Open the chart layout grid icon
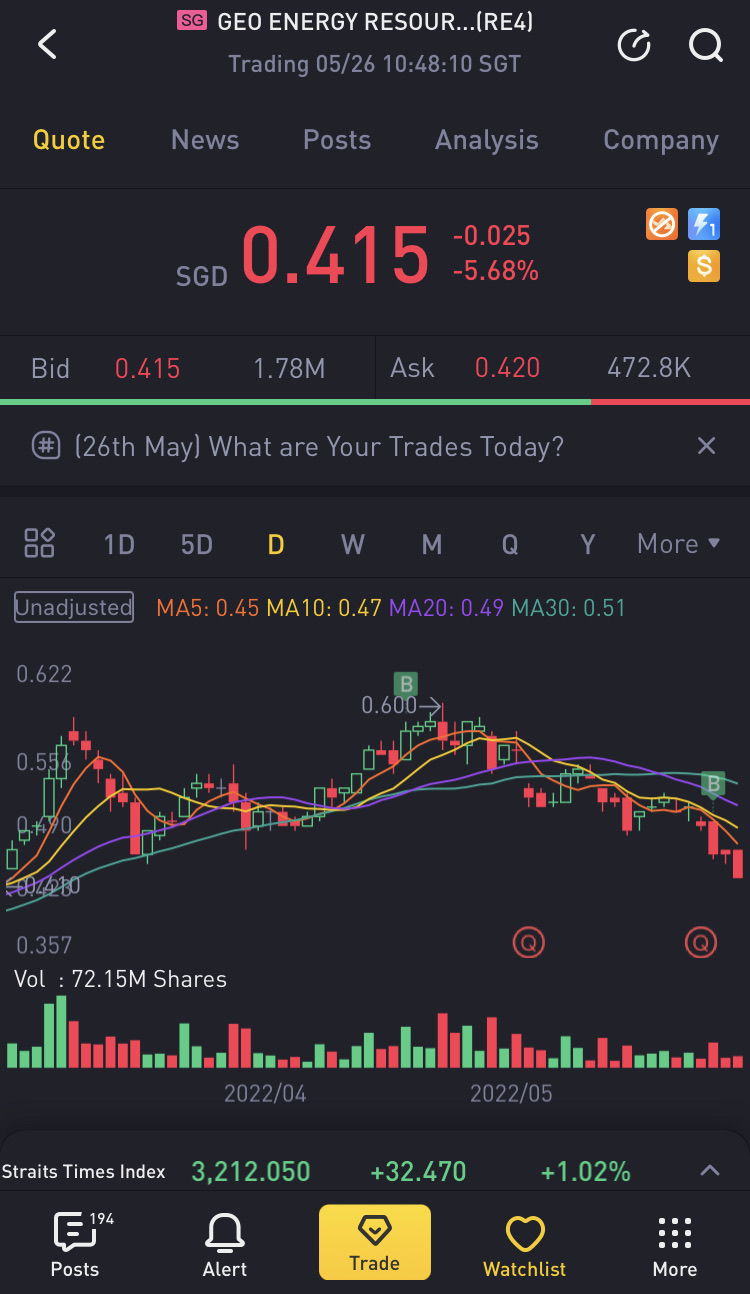 pos(39,543)
